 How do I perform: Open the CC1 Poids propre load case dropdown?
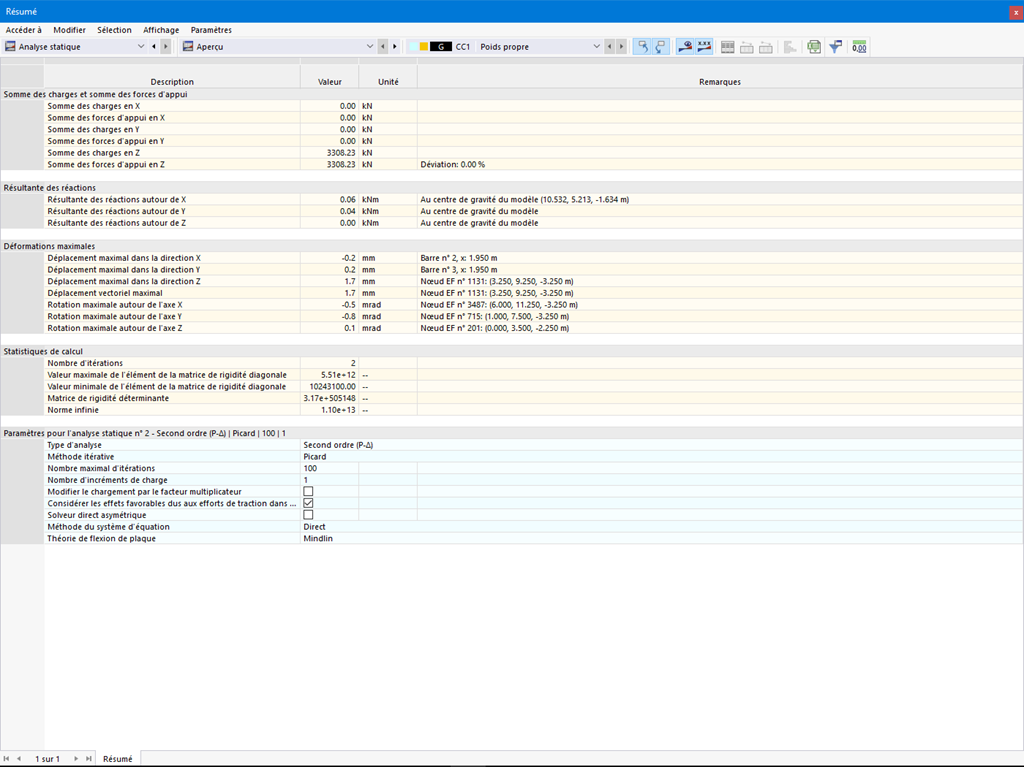point(596,46)
